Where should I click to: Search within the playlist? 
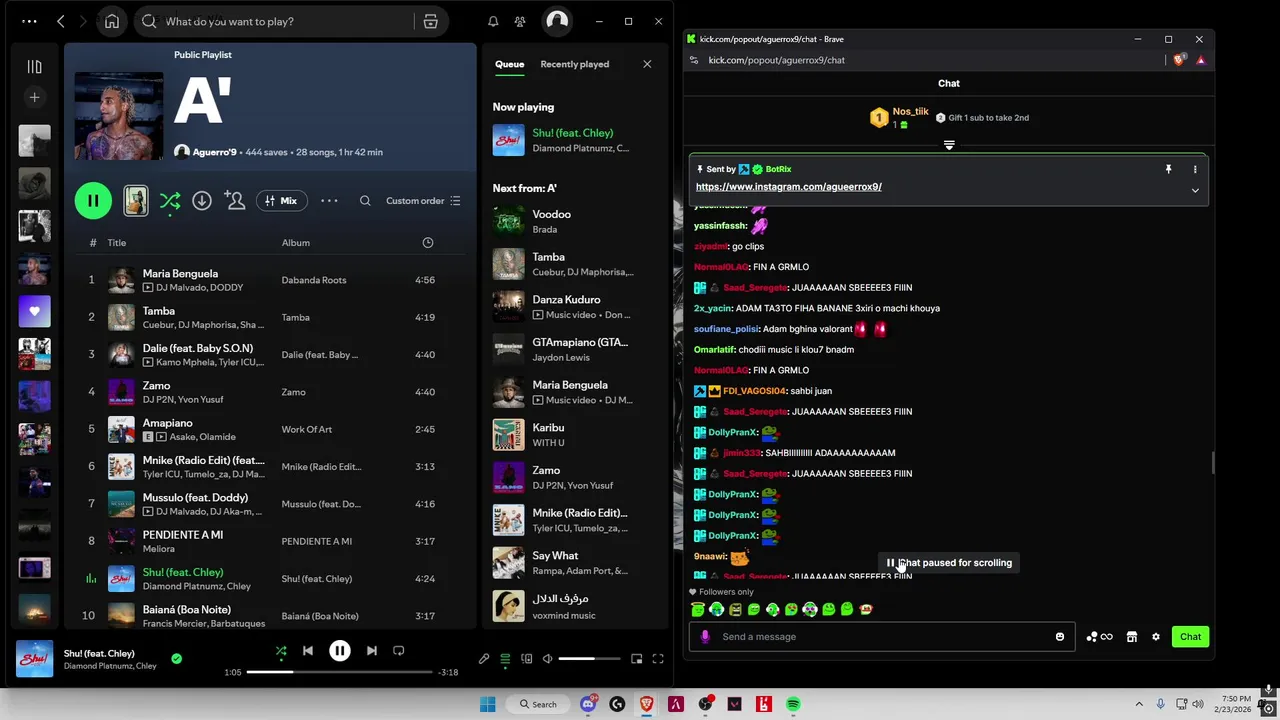(x=365, y=201)
